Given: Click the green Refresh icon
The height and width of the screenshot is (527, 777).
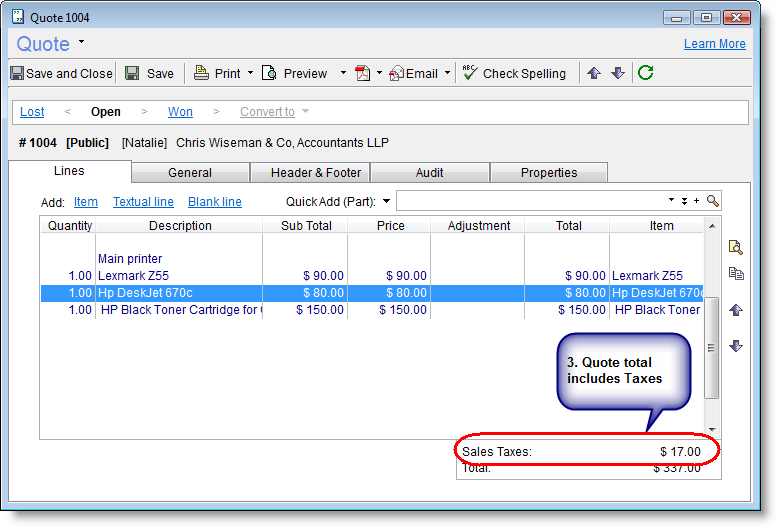Looking at the screenshot, I should tap(645, 73).
